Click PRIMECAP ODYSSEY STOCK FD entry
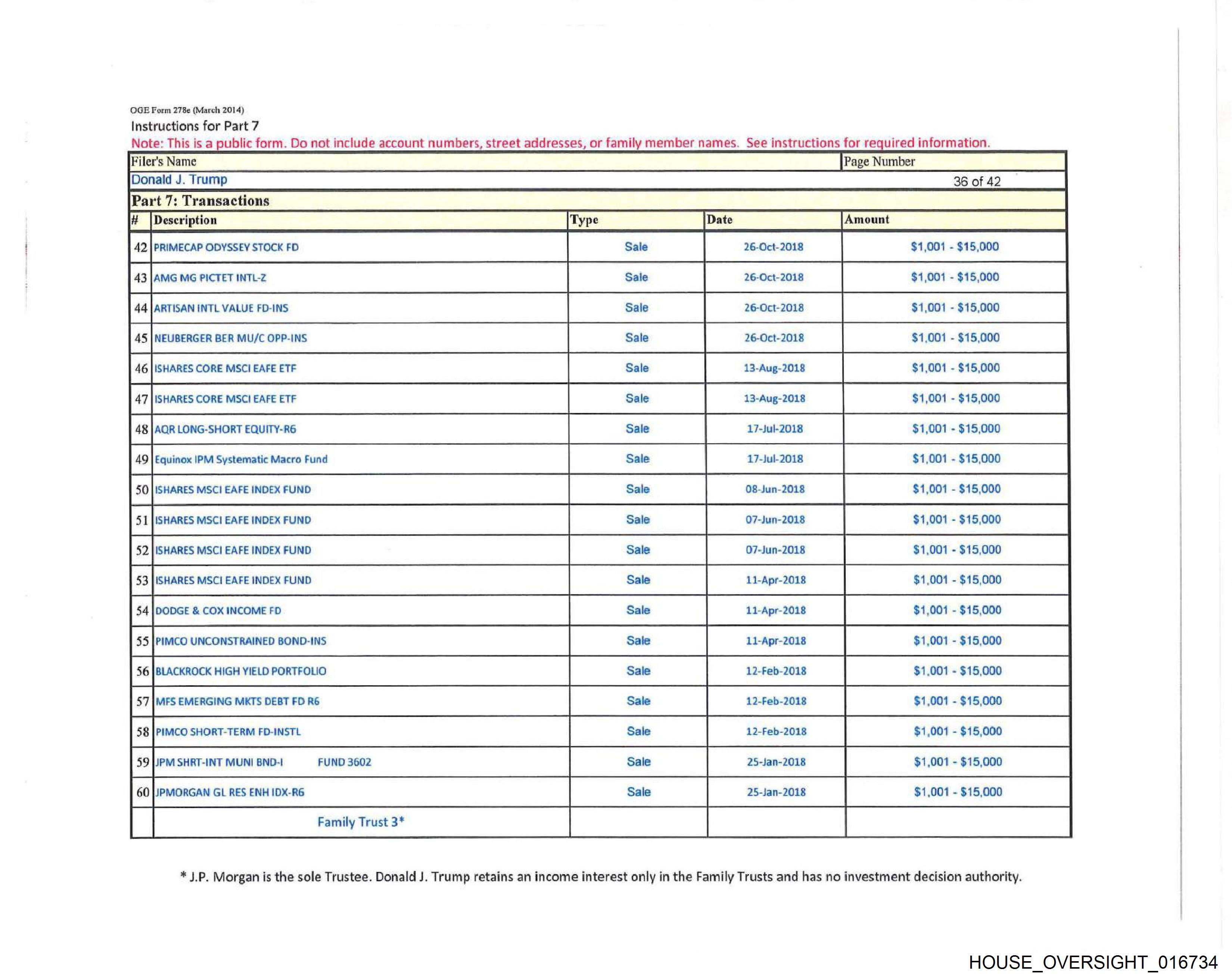Image resolution: width=1232 pixels, height=978 pixels. (226, 248)
